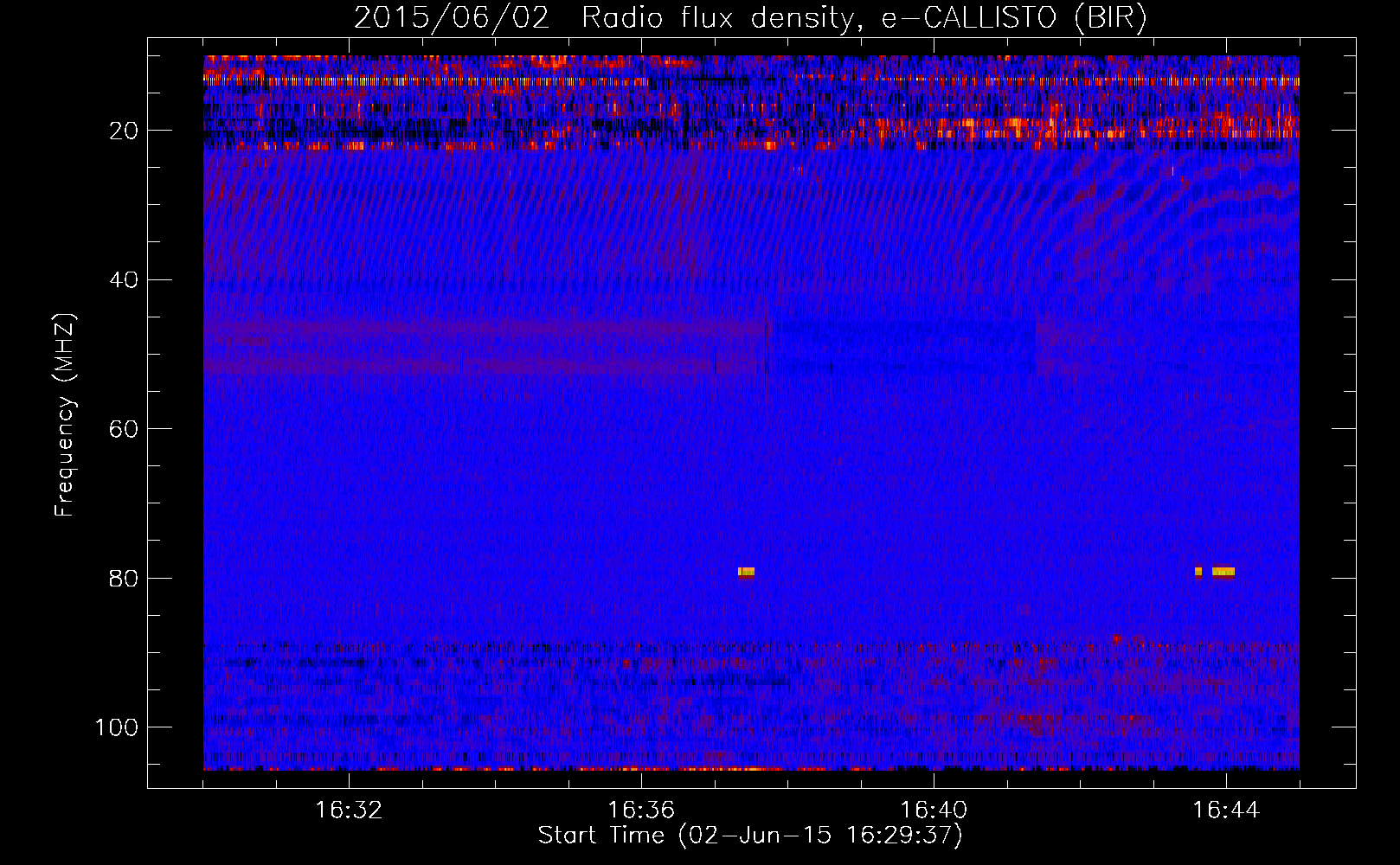Click the 40 frequency axis label
This screenshot has height=865, width=1400.
coord(124,280)
